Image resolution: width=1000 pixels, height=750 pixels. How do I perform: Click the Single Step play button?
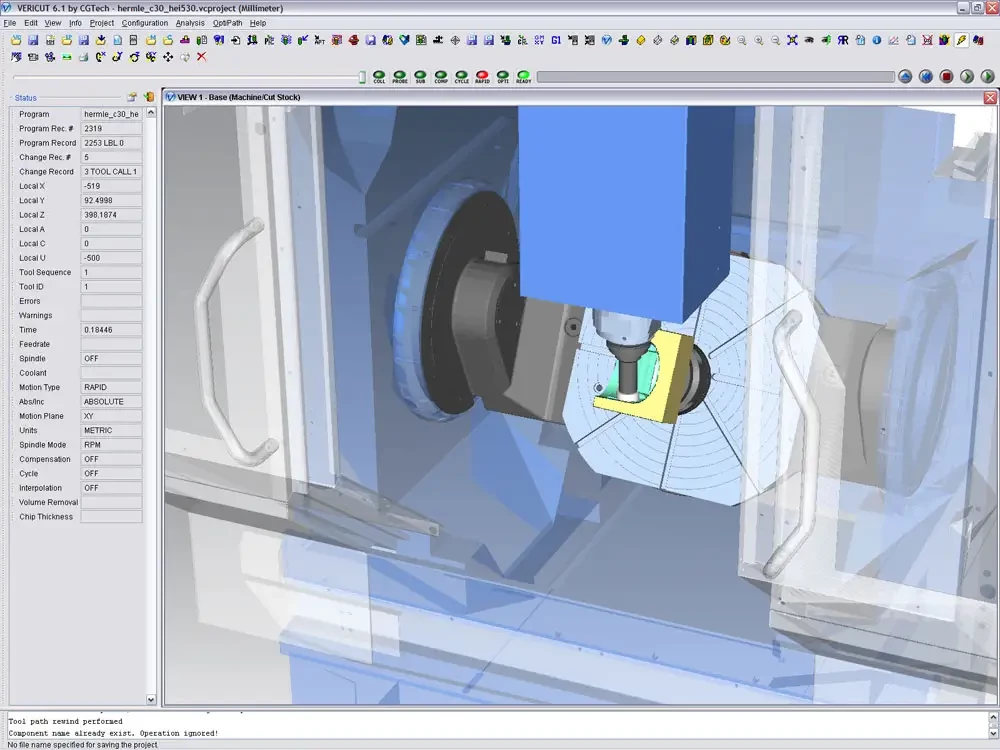click(x=967, y=77)
